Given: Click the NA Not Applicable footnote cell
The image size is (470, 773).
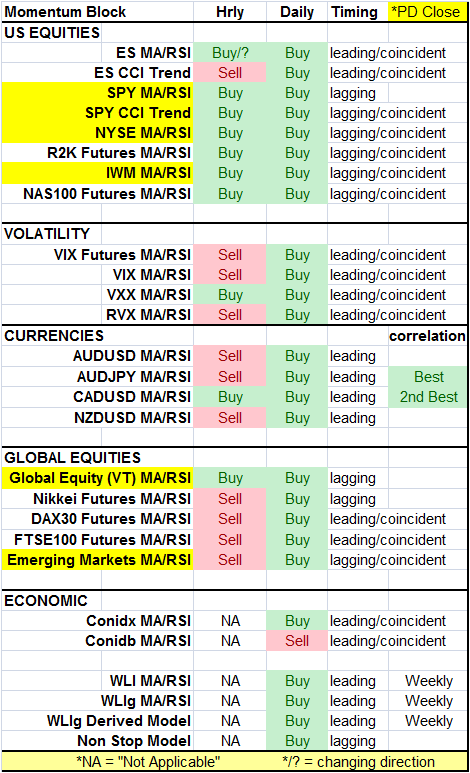Looking at the screenshot, I should coord(148,761).
